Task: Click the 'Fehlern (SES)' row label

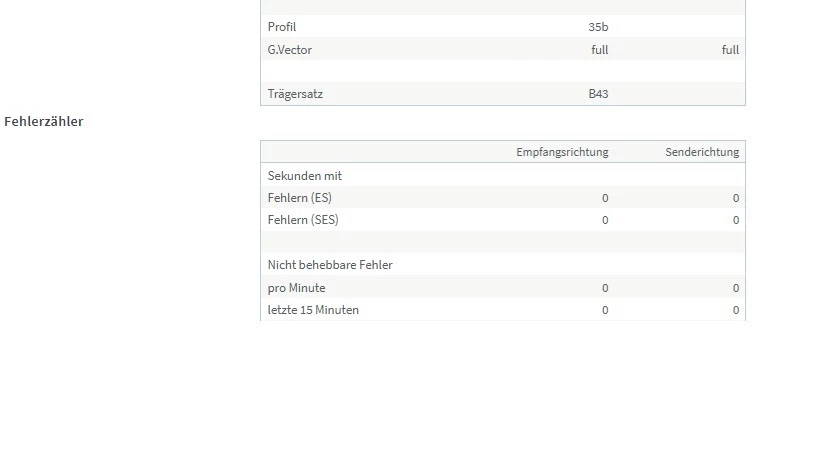Action: 303,220
